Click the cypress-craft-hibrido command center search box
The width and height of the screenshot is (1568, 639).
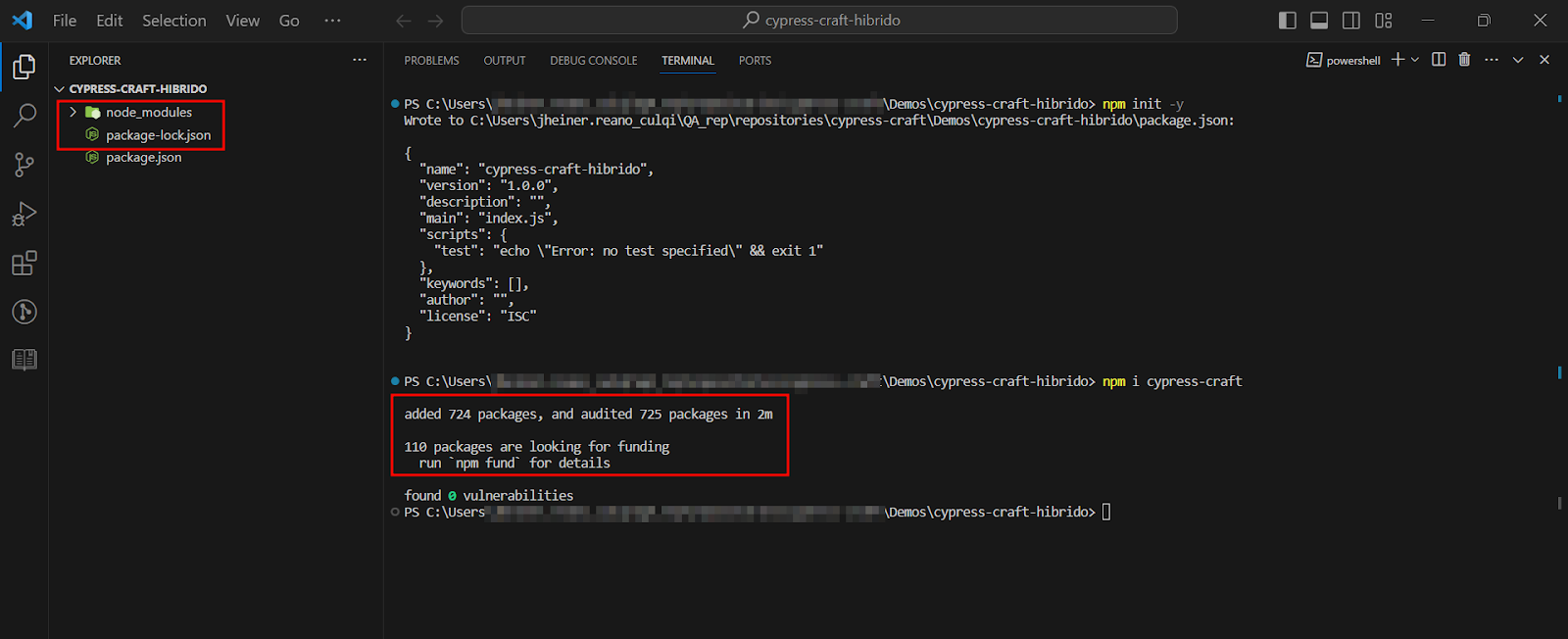point(819,21)
